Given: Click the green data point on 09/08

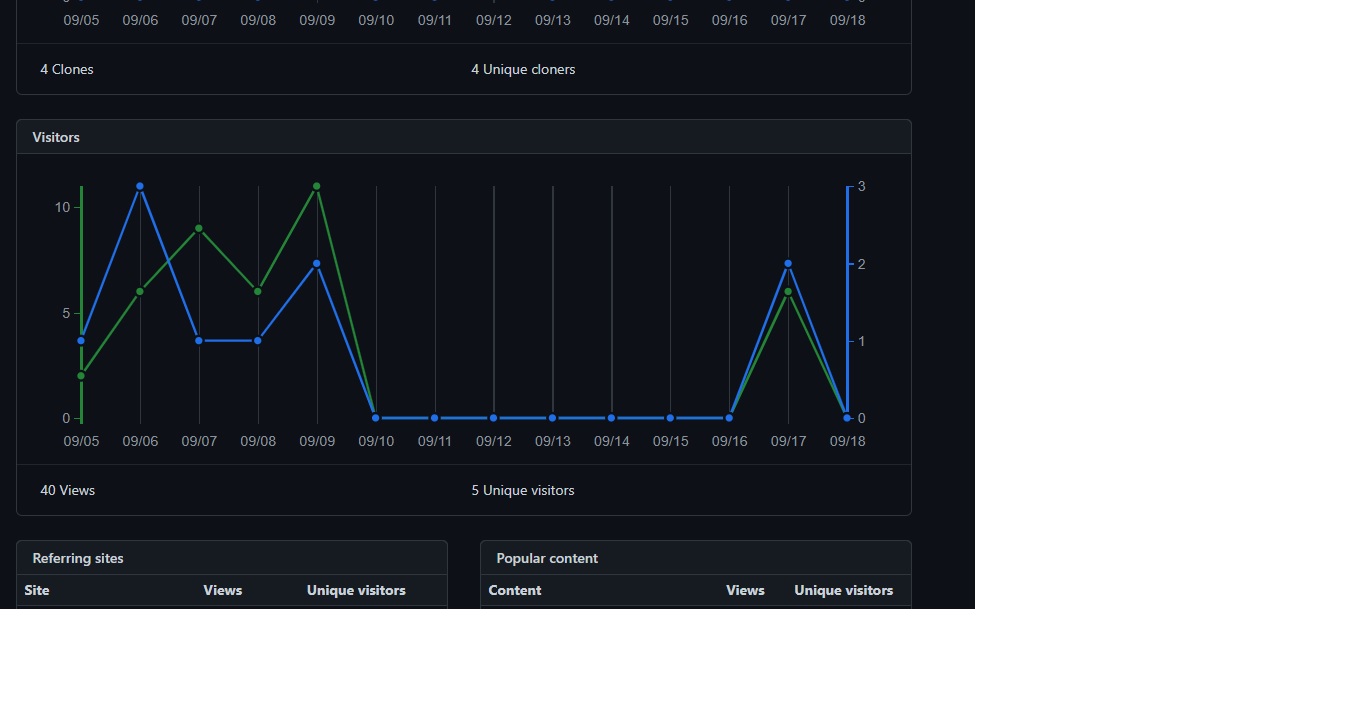Looking at the screenshot, I should (258, 292).
